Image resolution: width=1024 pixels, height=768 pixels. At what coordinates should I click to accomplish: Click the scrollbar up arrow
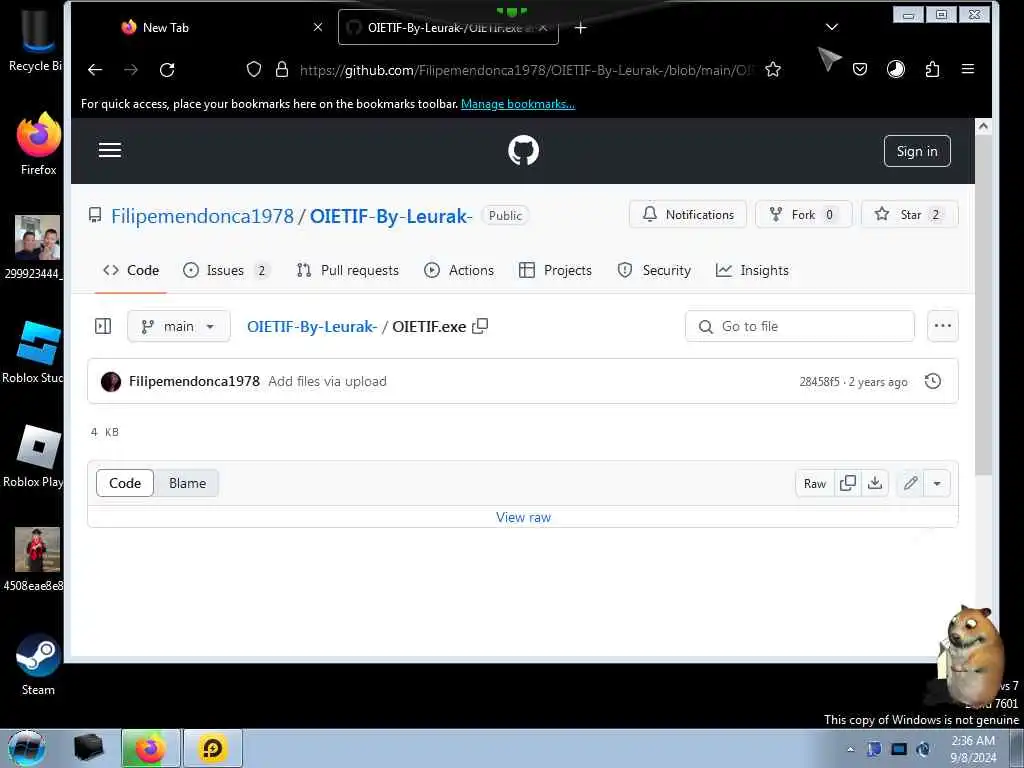(x=983, y=127)
